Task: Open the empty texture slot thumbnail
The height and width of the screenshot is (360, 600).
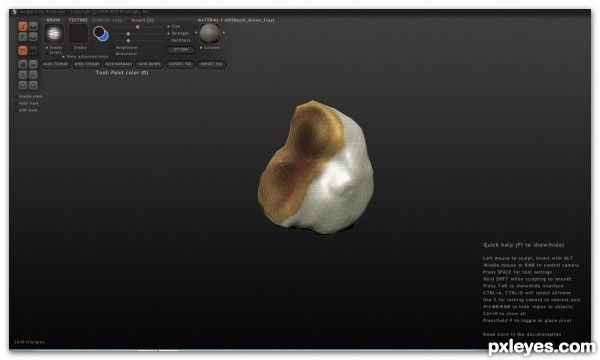Action: [78, 33]
